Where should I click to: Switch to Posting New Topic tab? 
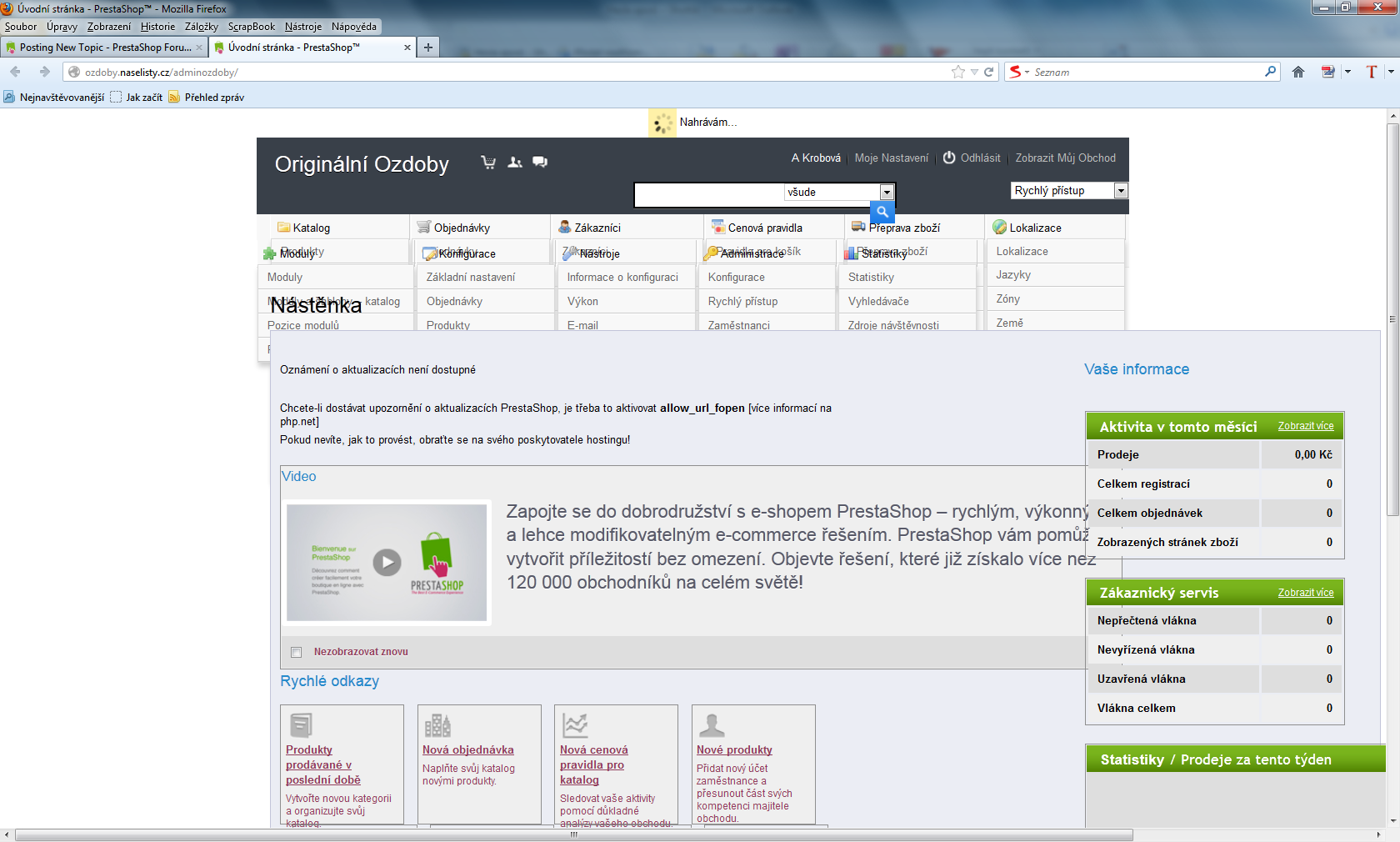104,48
